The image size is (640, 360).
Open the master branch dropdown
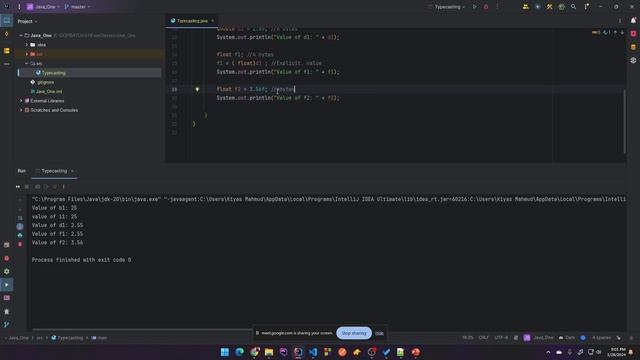tap(77, 7)
